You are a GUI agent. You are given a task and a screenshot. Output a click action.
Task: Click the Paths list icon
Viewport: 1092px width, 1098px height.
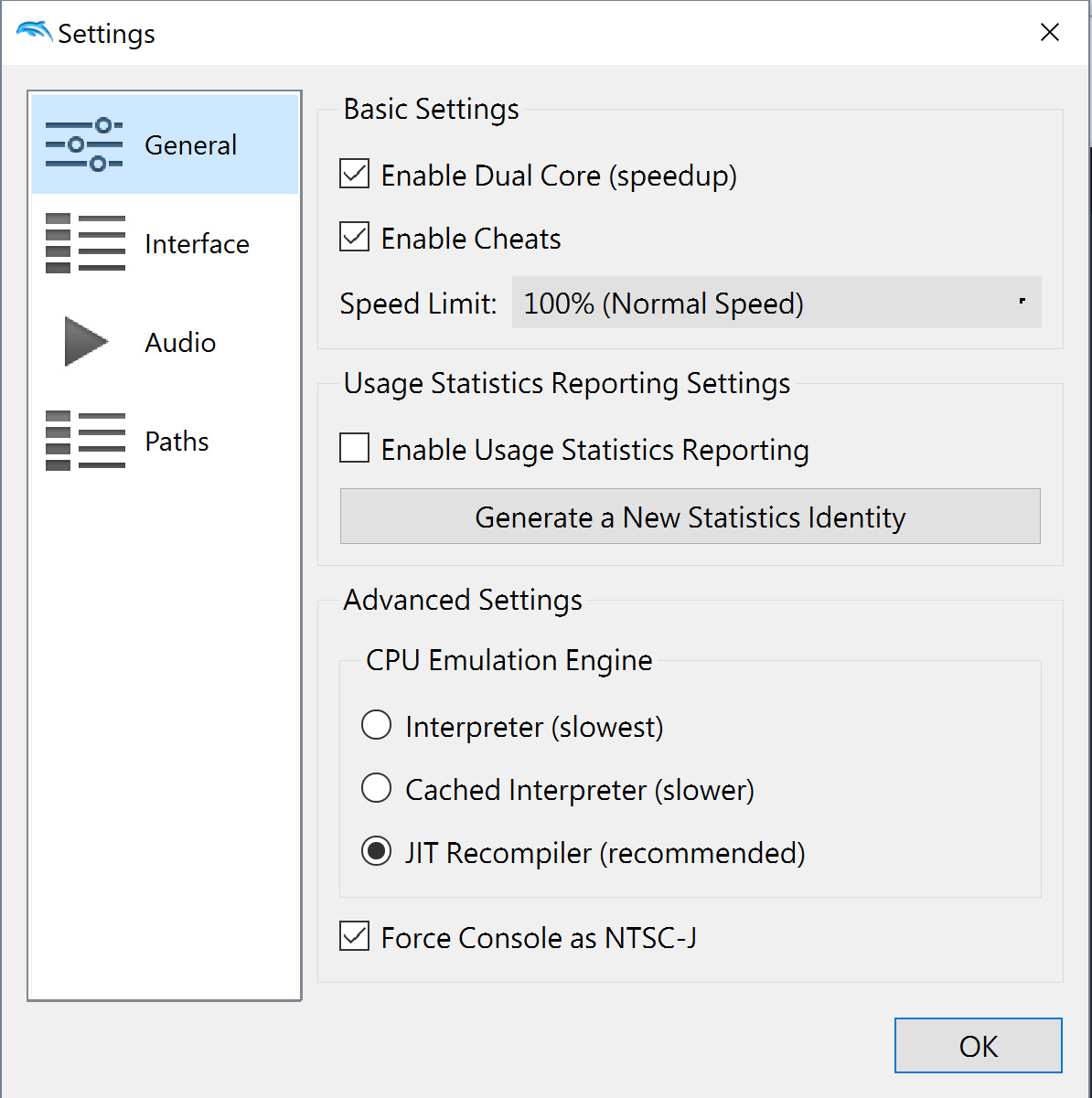[x=85, y=441]
